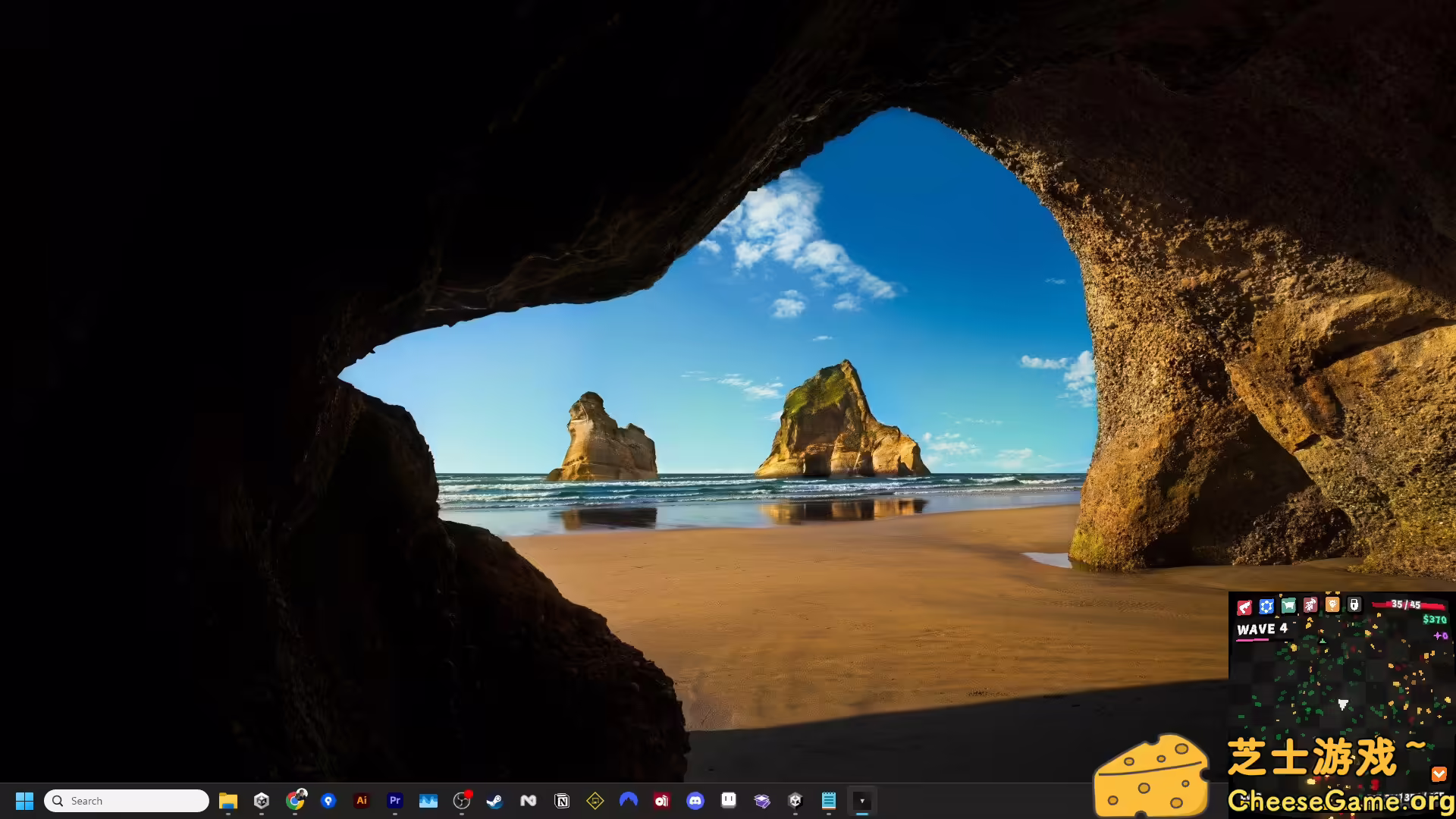Open the Unity editor beside Notepad
1456x819 pixels.
[x=795, y=801]
